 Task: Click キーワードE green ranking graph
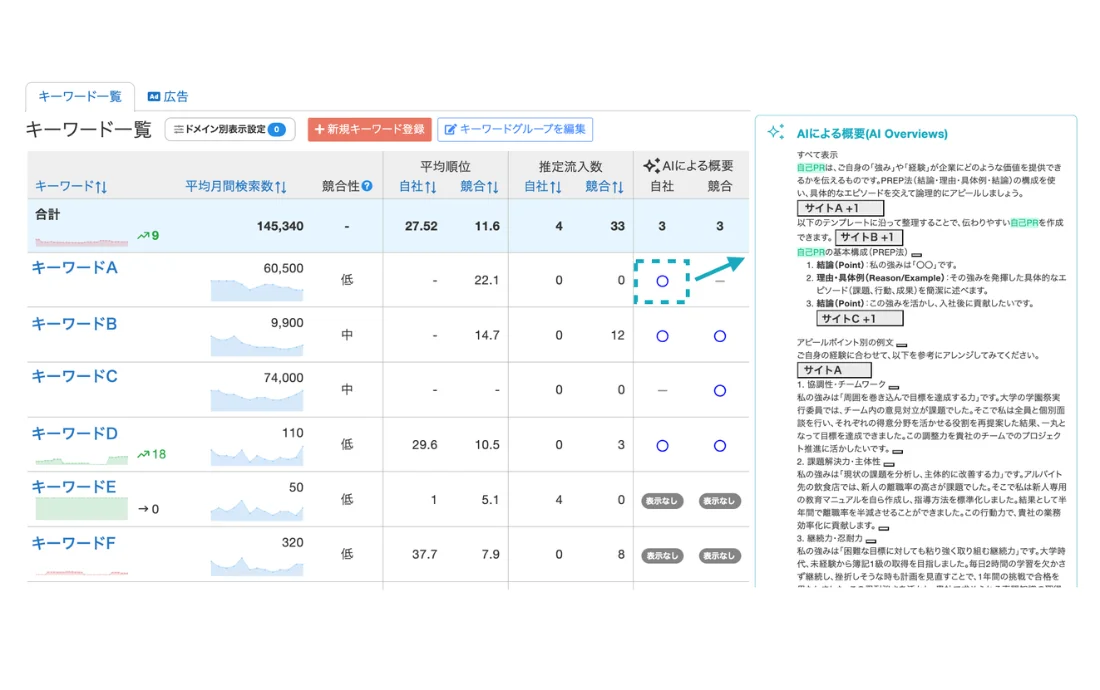[81, 508]
